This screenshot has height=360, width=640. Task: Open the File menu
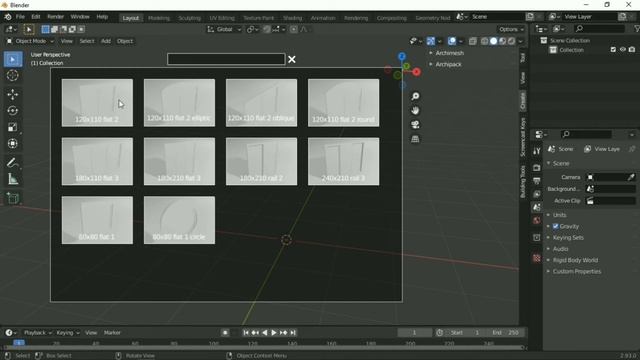coord(20,17)
